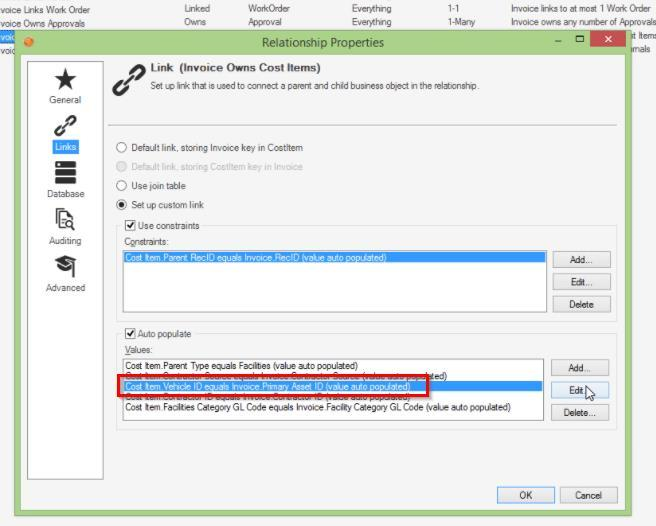Select the Set up custom link option
The height and width of the screenshot is (526, 656).
coord(123,205)
